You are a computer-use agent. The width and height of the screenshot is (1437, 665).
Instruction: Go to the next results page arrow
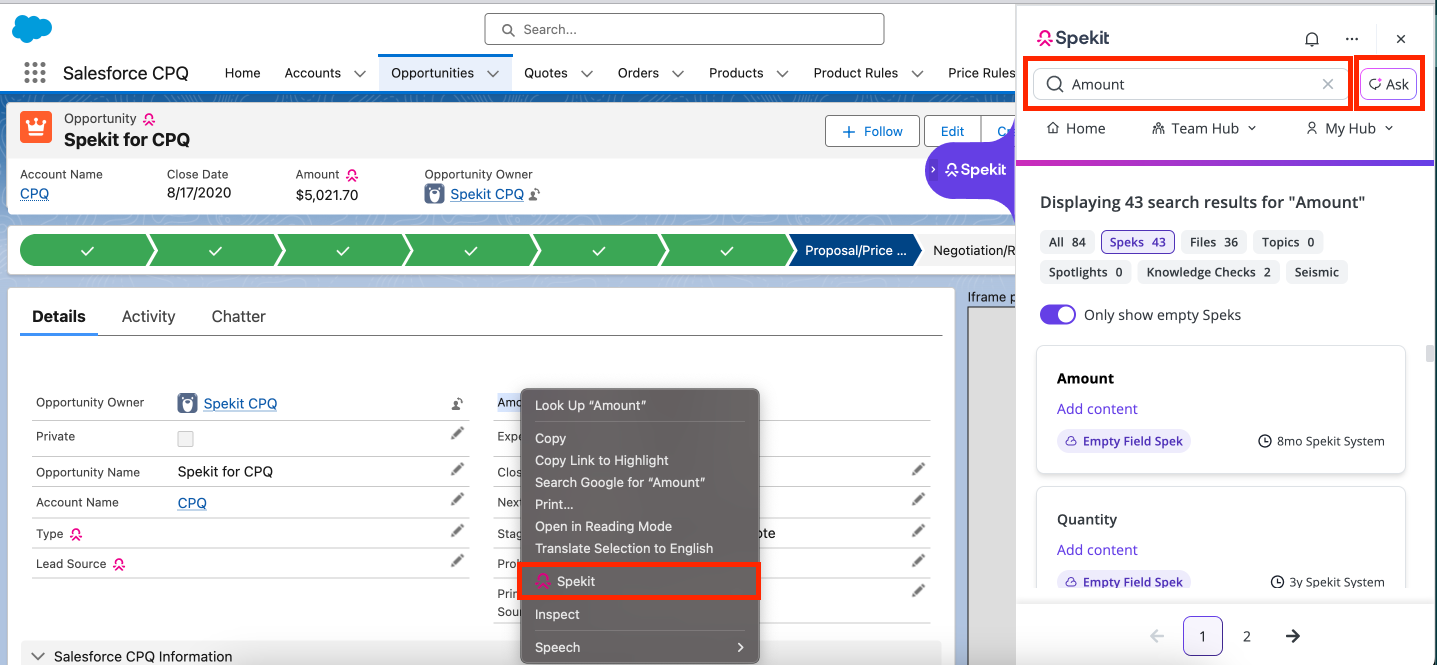click(x=1293, y=636)
